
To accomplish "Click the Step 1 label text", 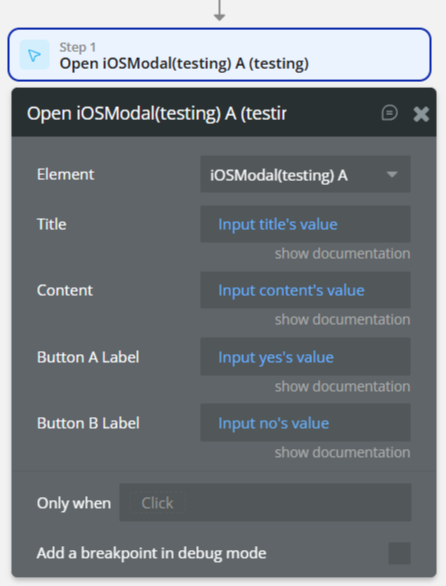I will 78,47.
